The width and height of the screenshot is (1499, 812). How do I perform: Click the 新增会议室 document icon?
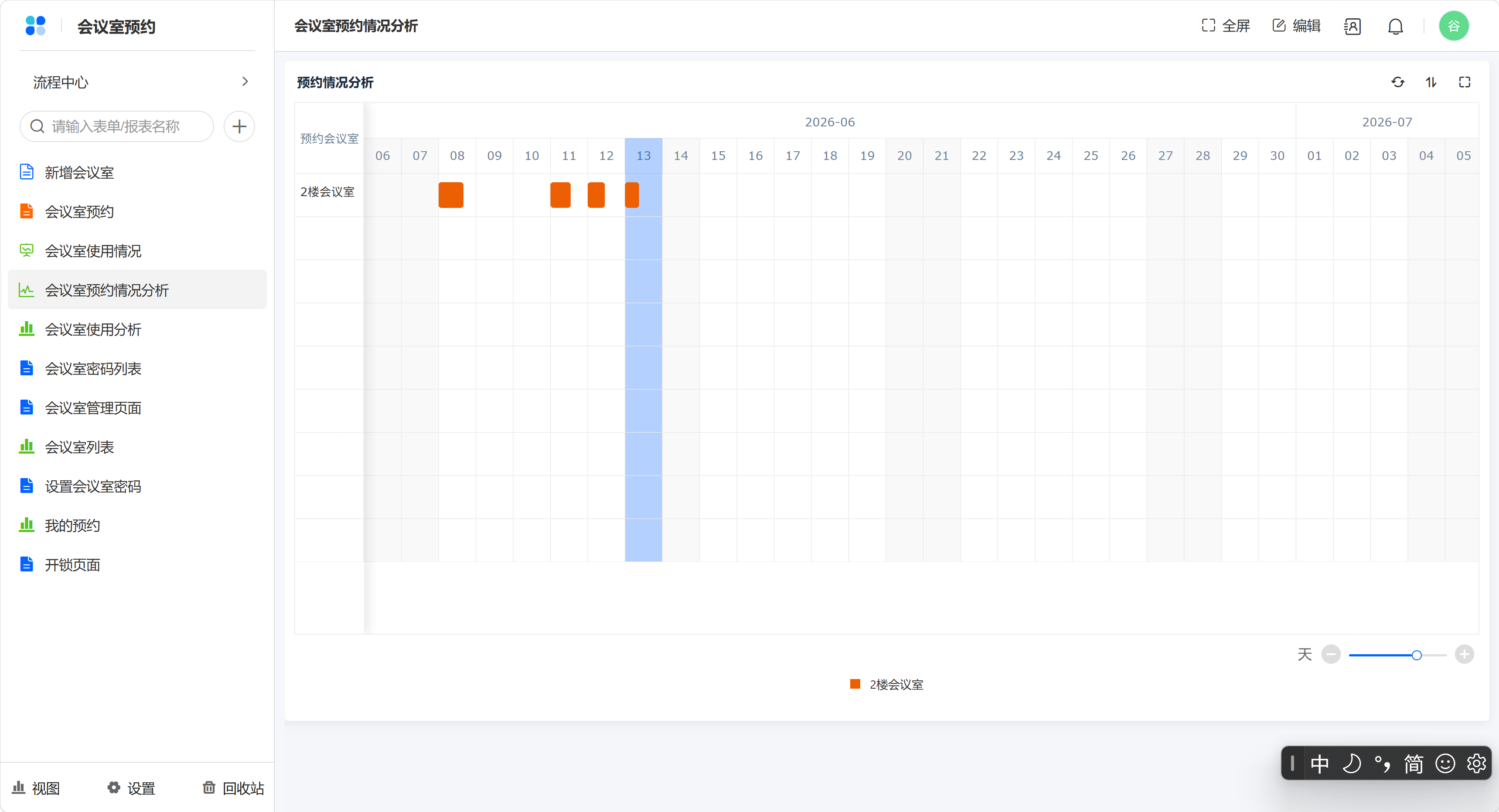click(x=27, y=172)
